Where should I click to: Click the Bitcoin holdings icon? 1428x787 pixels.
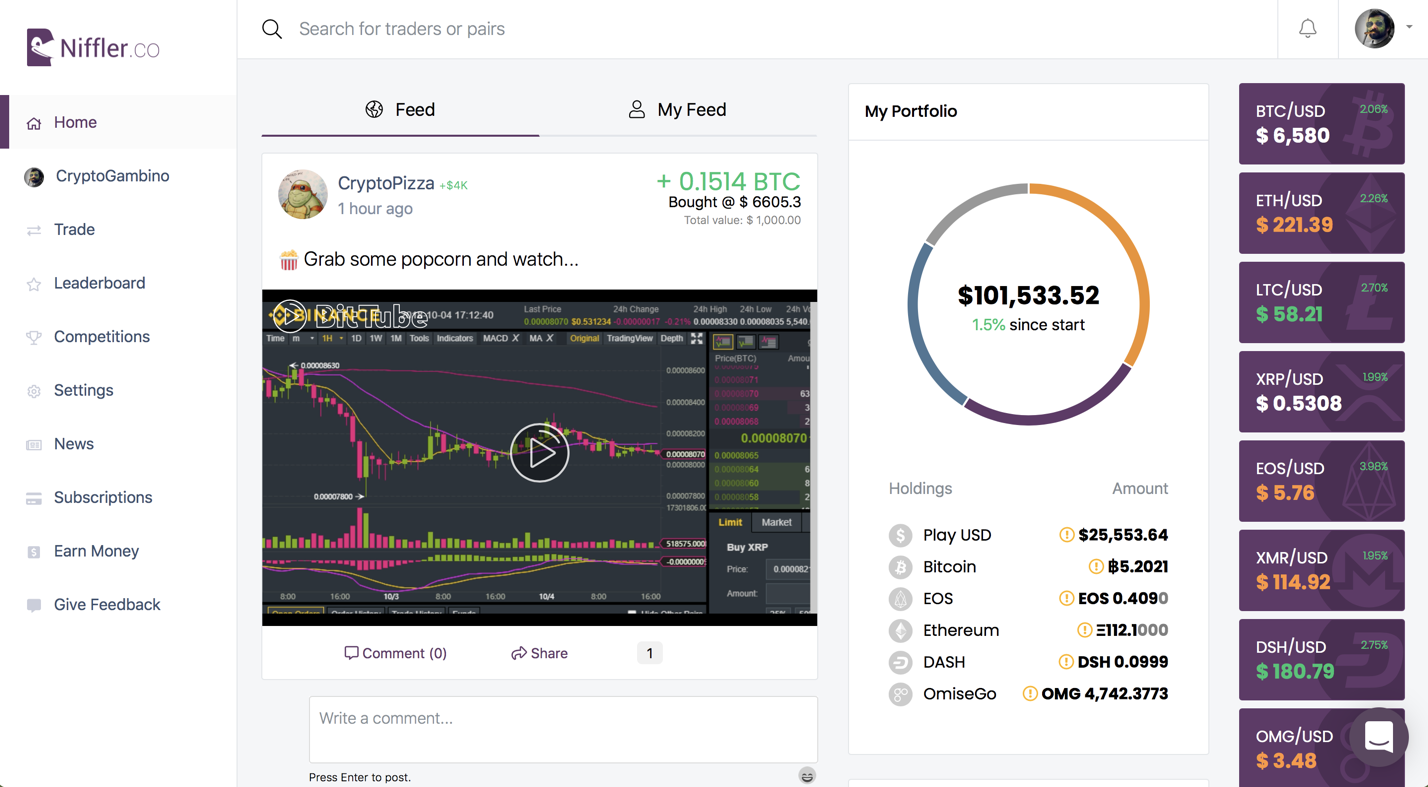tap(900, 567)
